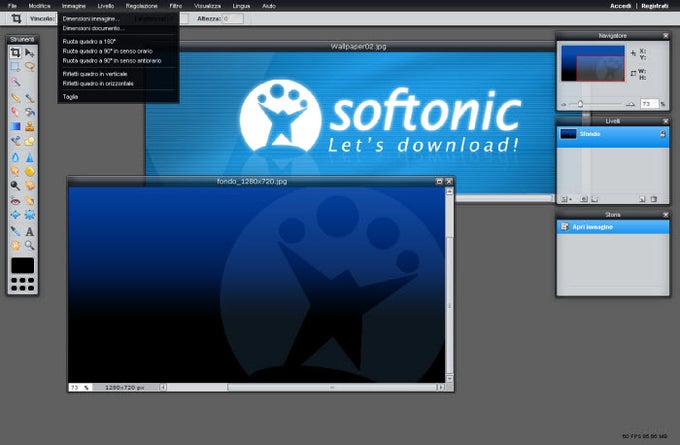Select the Clone Stamp tool
Viewport: 680px width, 445px height.
[29, 126]
